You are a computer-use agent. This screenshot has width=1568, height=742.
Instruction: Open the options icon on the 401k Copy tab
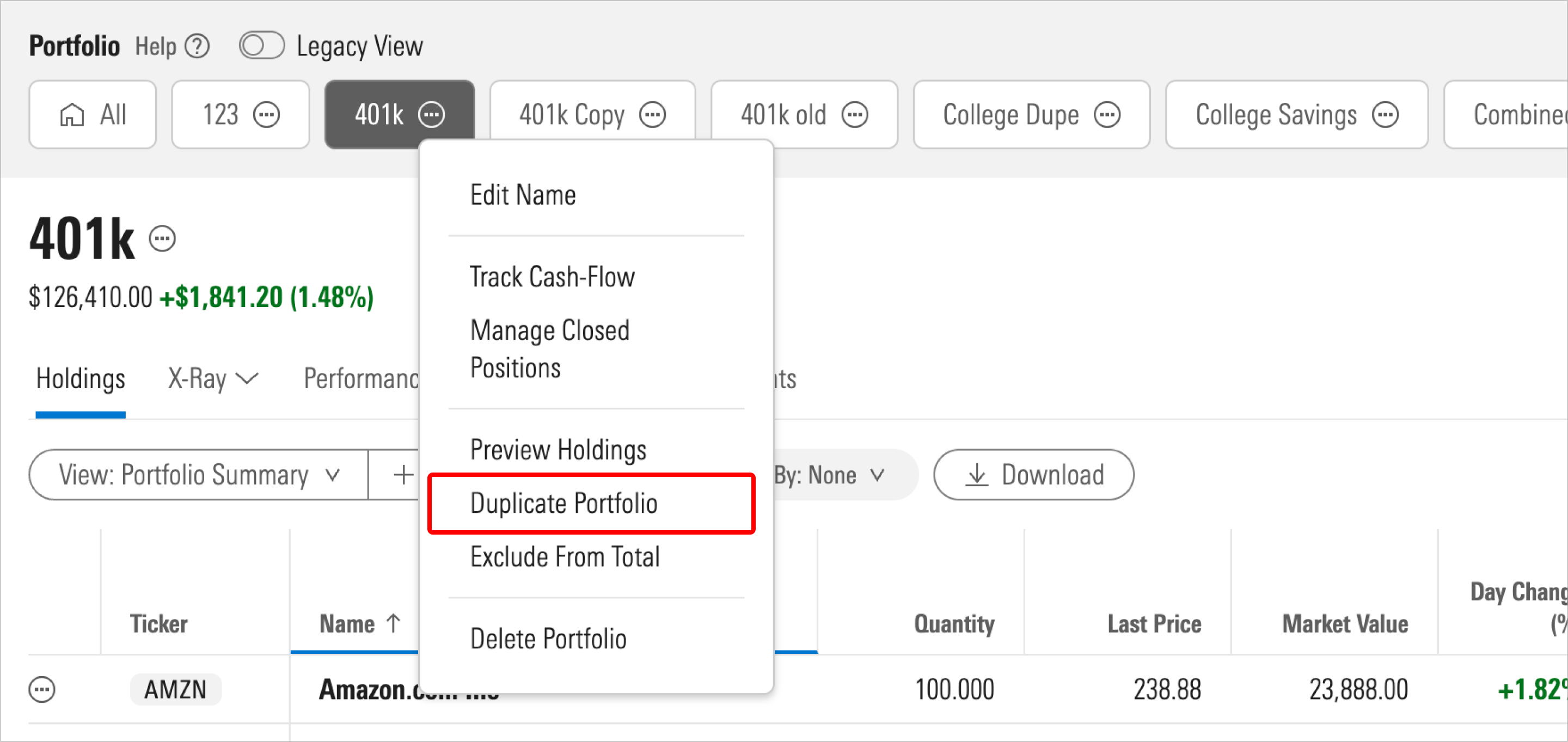(x=653, y=114)
